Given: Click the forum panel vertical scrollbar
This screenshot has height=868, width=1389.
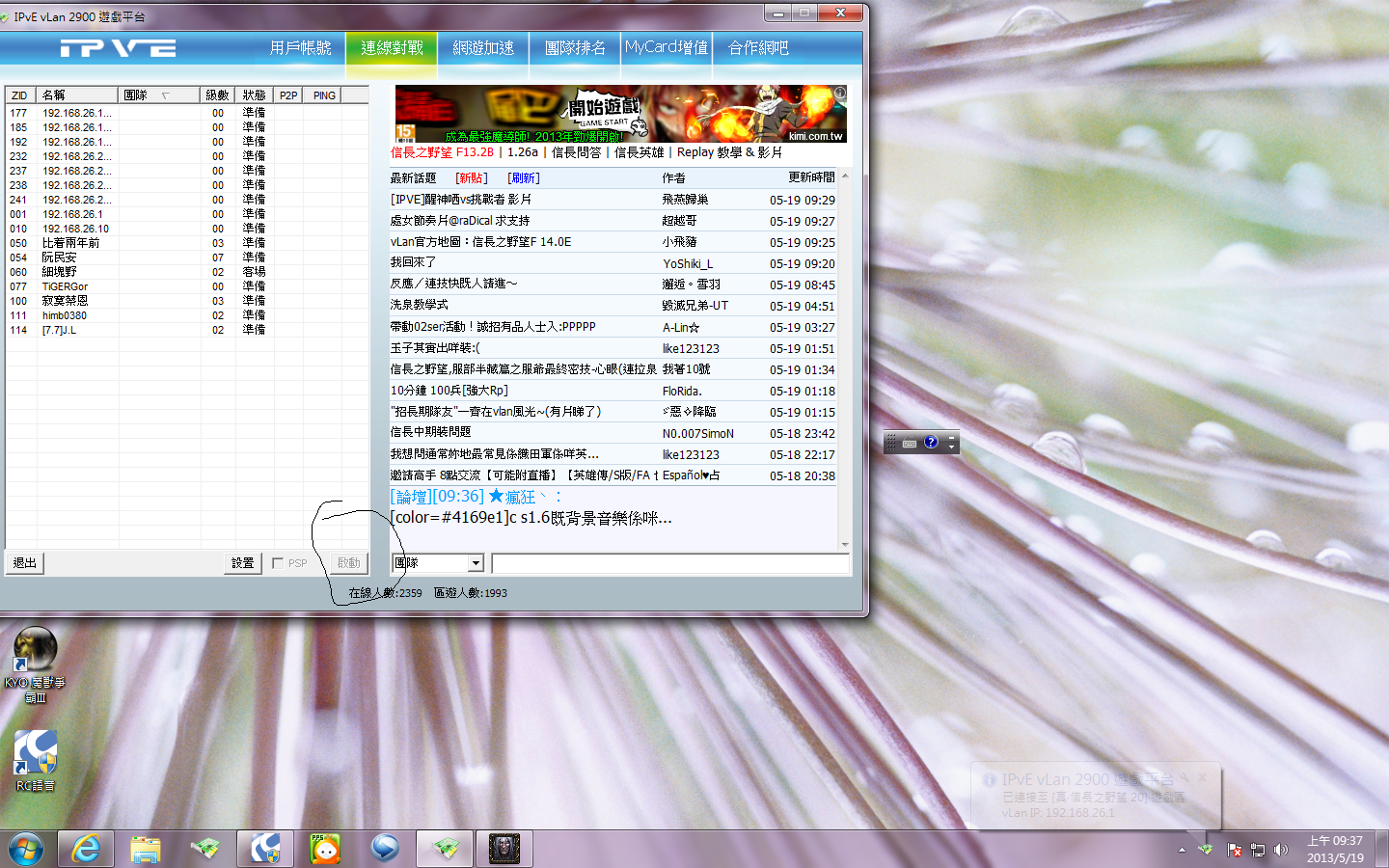Looking at the screenshot, I should (845, 357).
